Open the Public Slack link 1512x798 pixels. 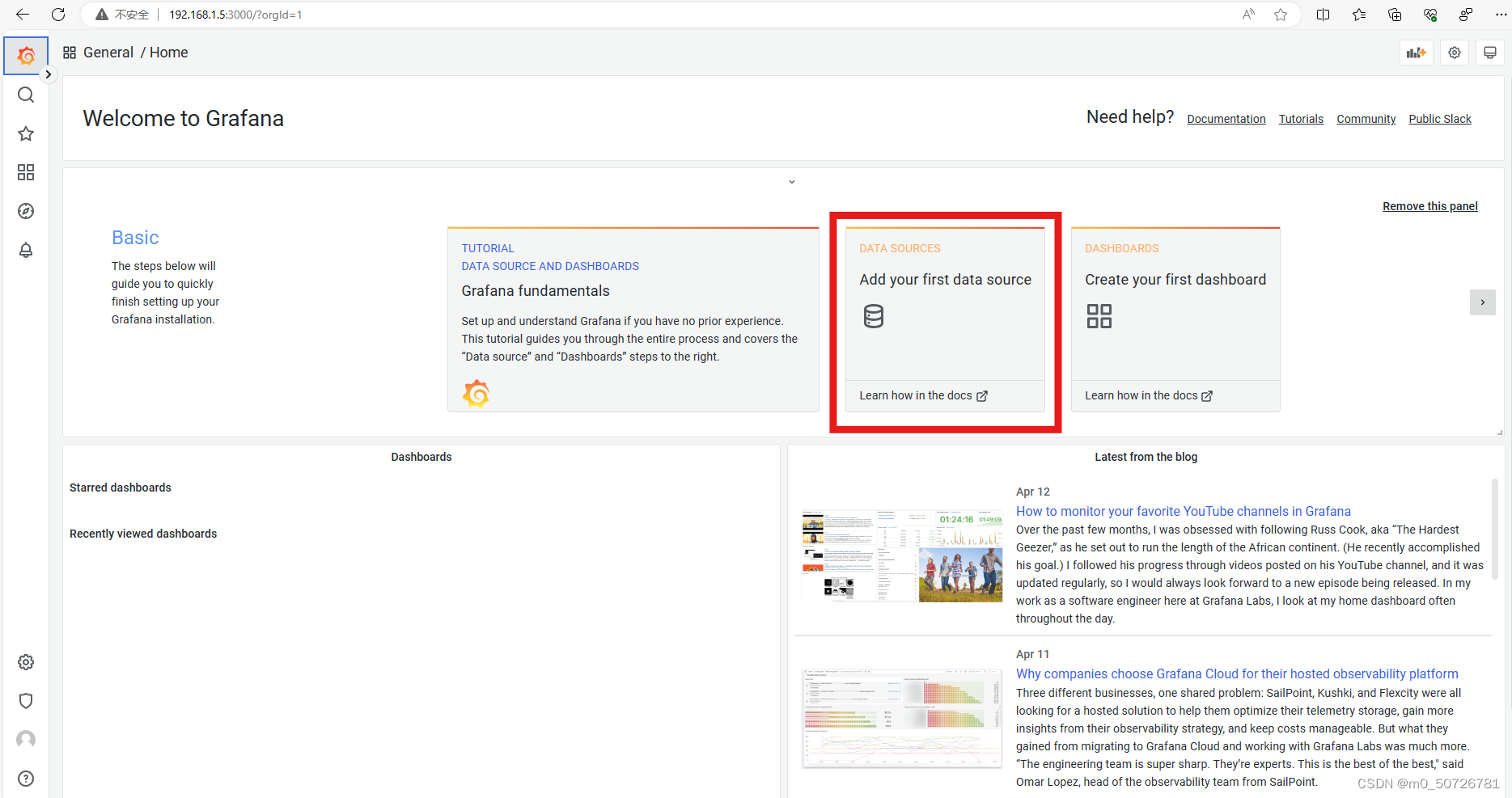[1440, 119]
